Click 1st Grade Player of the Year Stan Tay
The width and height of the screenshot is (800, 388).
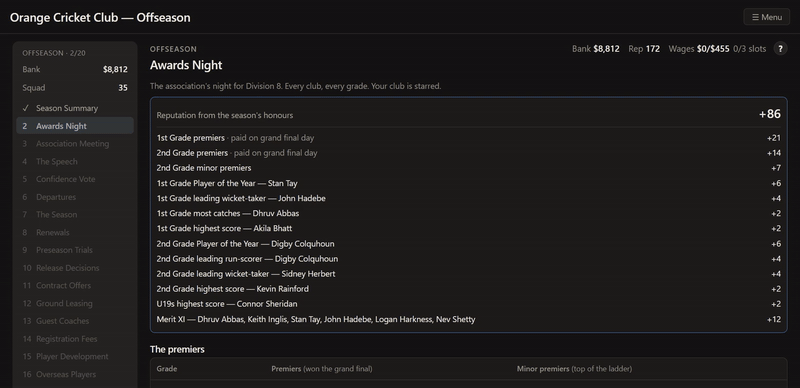pos(468,183)
